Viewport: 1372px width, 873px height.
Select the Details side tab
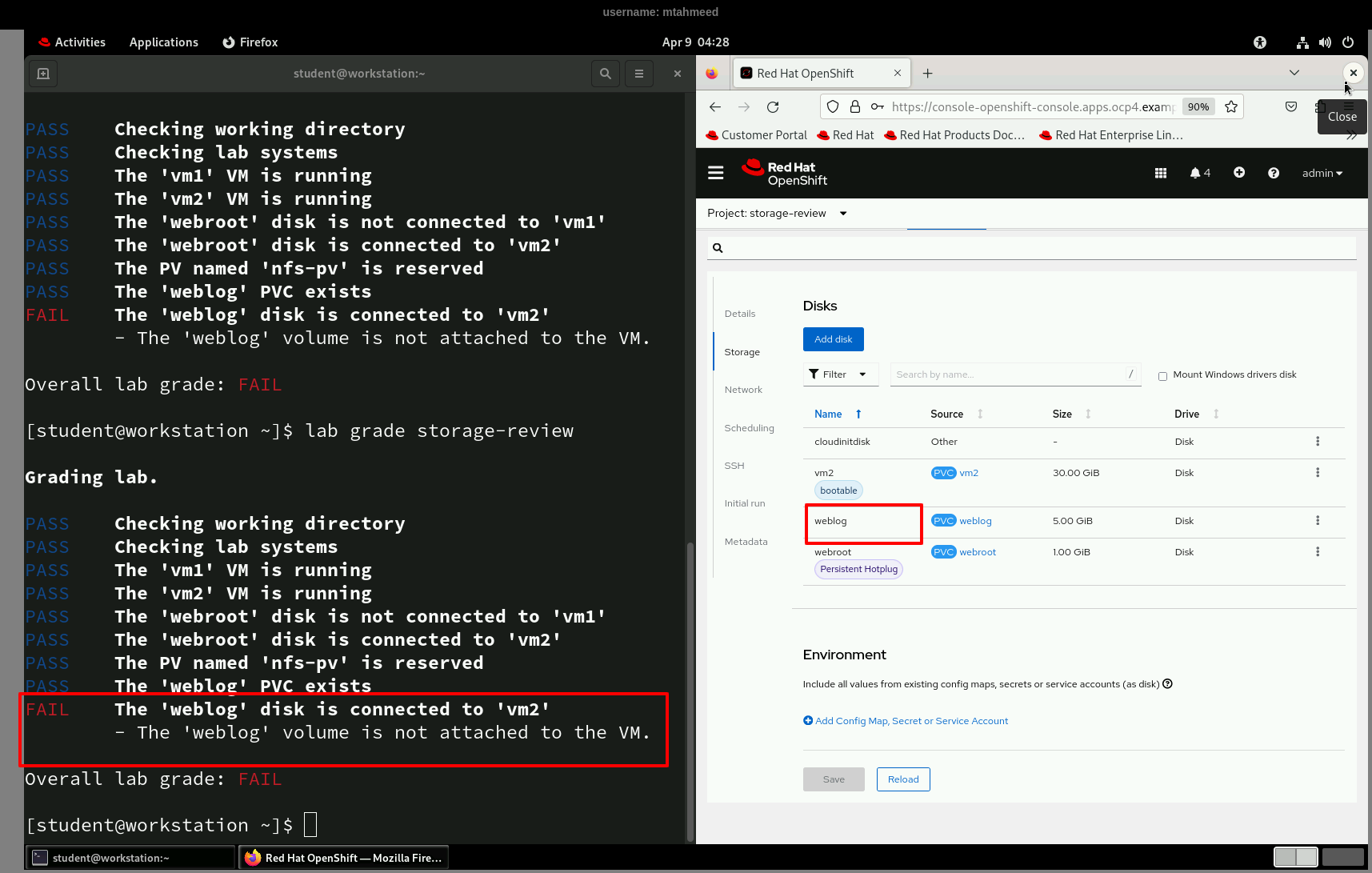[740, 314]
